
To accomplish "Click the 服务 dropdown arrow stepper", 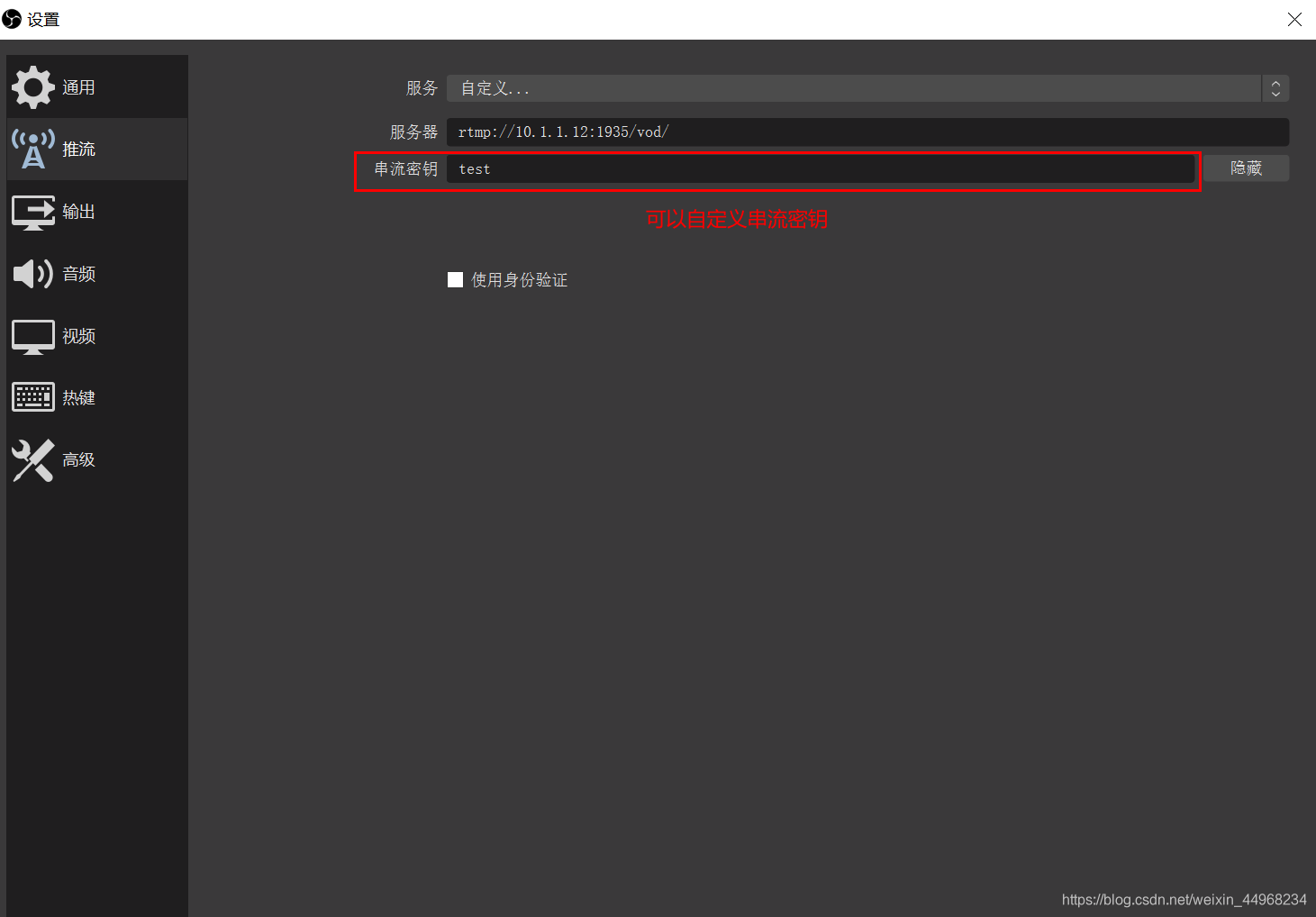I will [x=1275, y=88].
